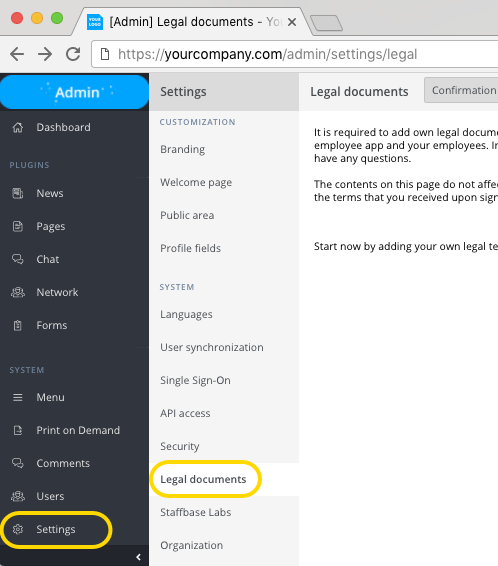Click the page info icon in address bar
The height and width of the screenshot is (566, 498).
point(105,54)
